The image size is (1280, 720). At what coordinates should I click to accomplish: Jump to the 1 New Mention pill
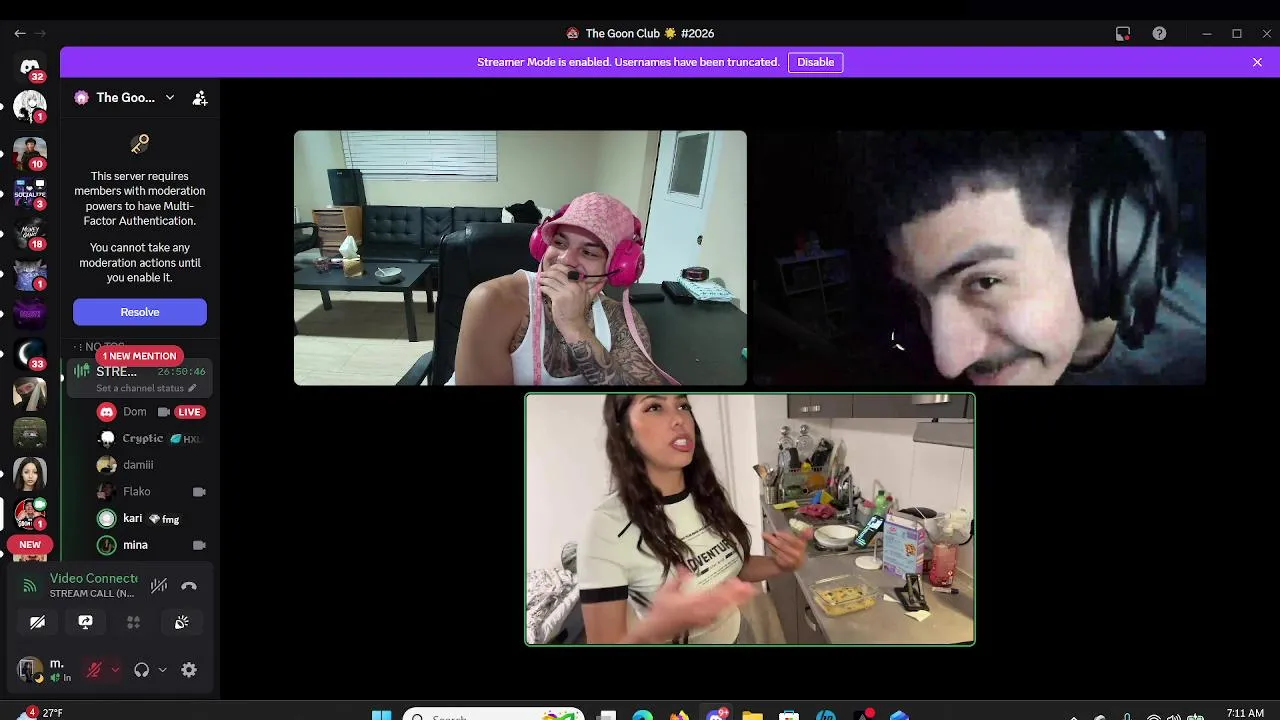pos(139,356)
